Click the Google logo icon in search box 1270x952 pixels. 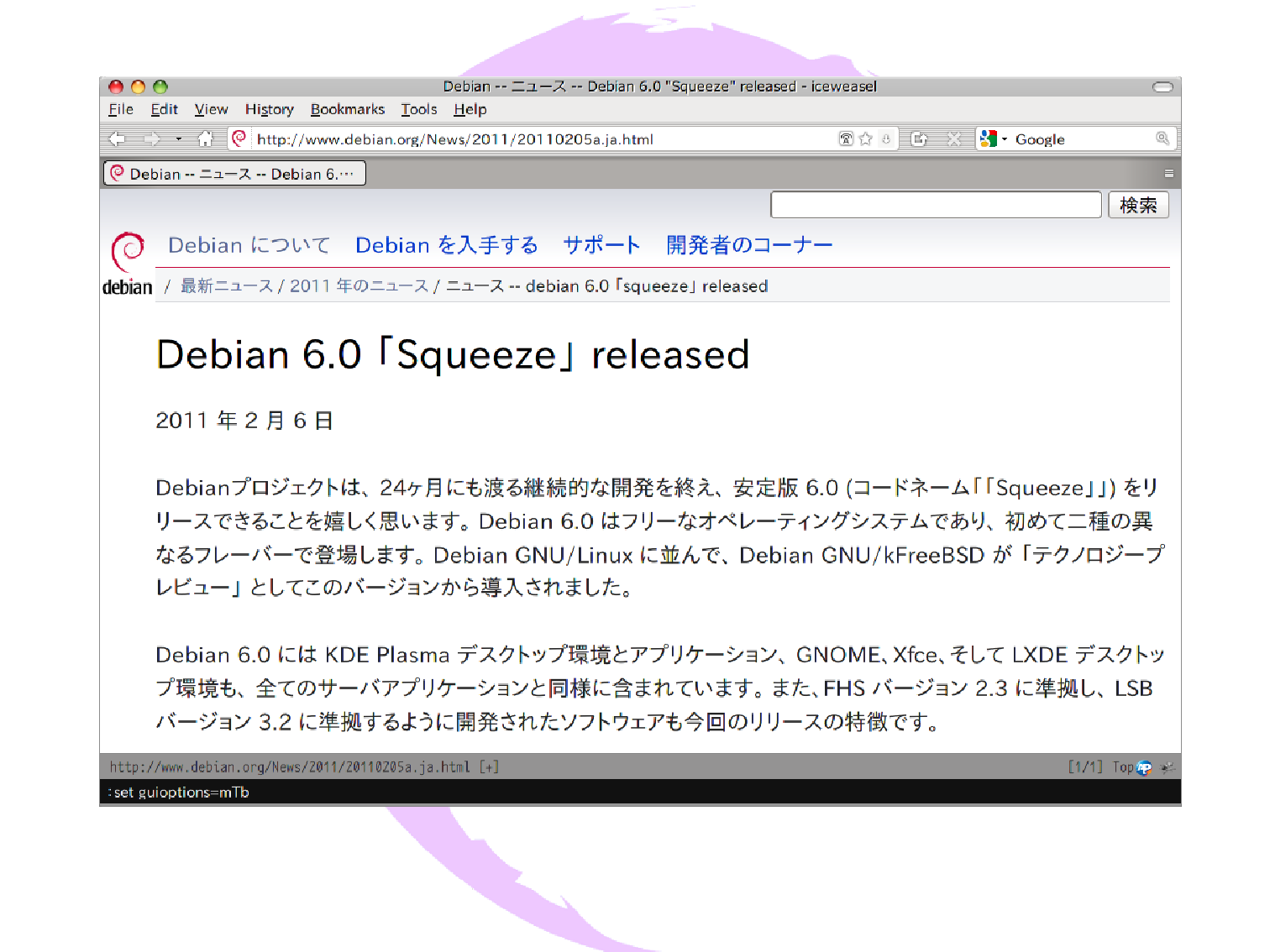tap(988, 139)
